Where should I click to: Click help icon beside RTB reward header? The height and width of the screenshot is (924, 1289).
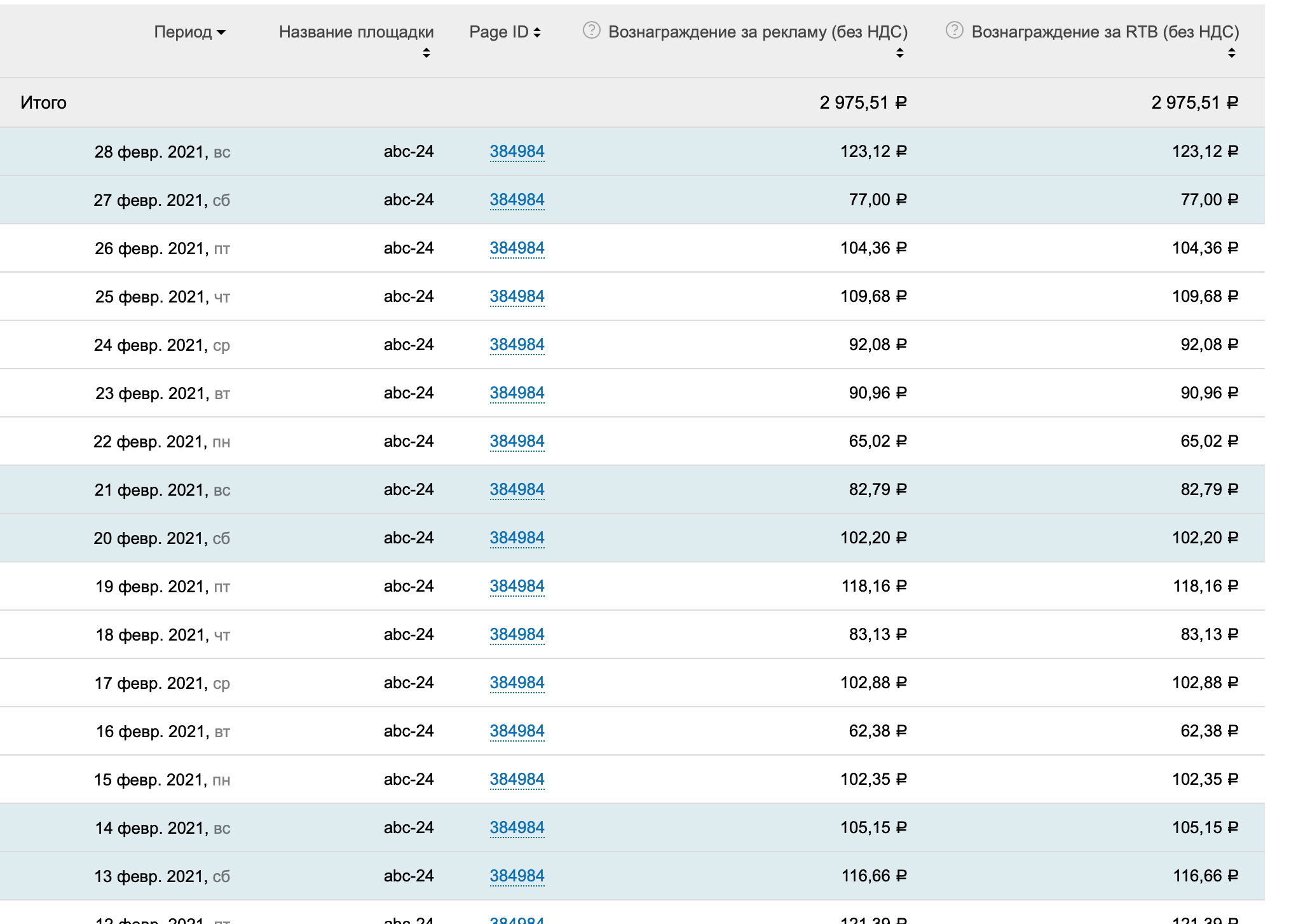click(954, 31)
